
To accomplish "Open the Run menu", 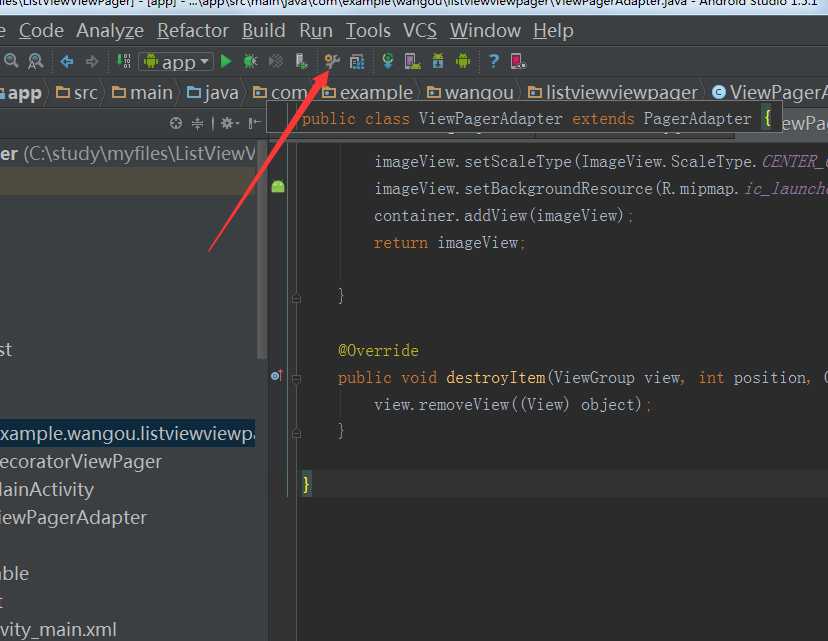I will point(316,31).
